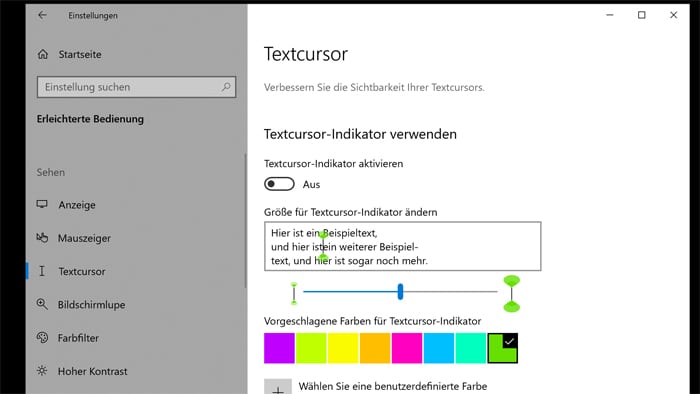Click the 'Sehen' section label
The height and width of the screenshot is (394, 700).
pos(50,172)
